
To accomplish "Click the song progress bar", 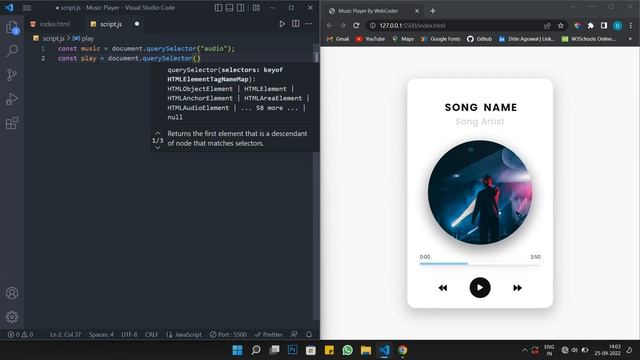I will [480, 264].
